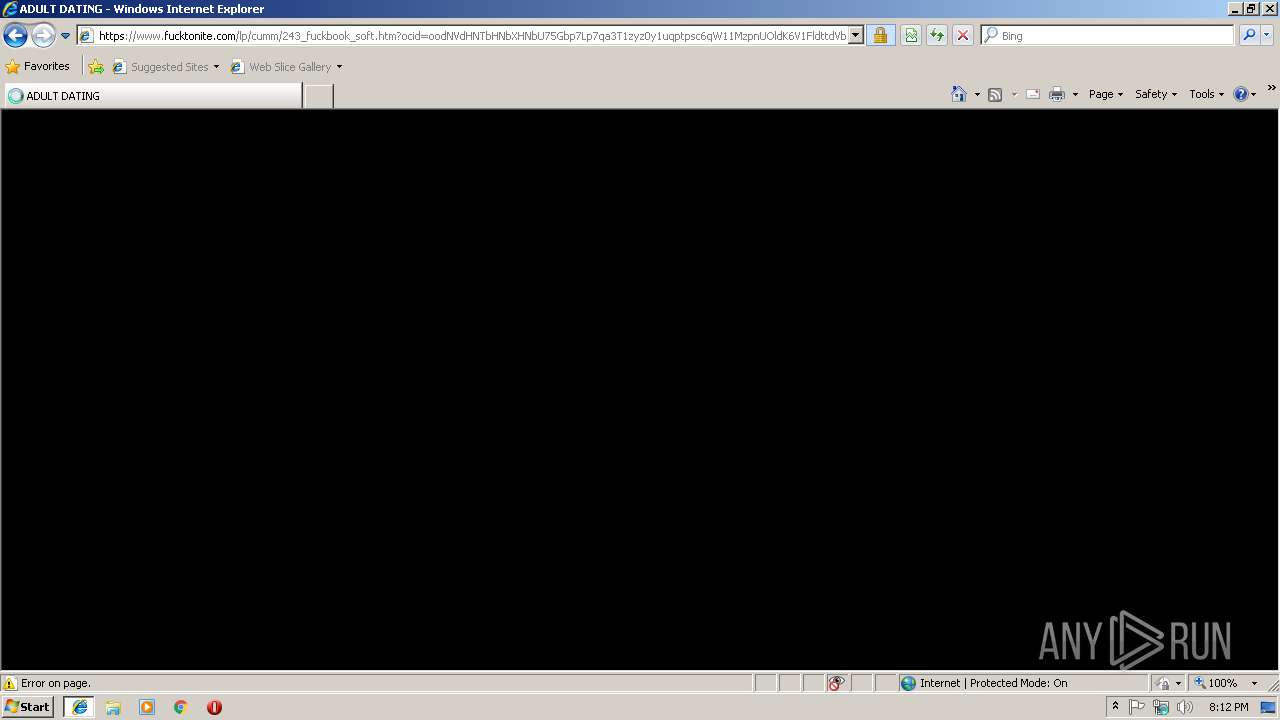Screen dimensions: 1280x720
Task: Run the search with the magnifier button
Action: 1249,36
